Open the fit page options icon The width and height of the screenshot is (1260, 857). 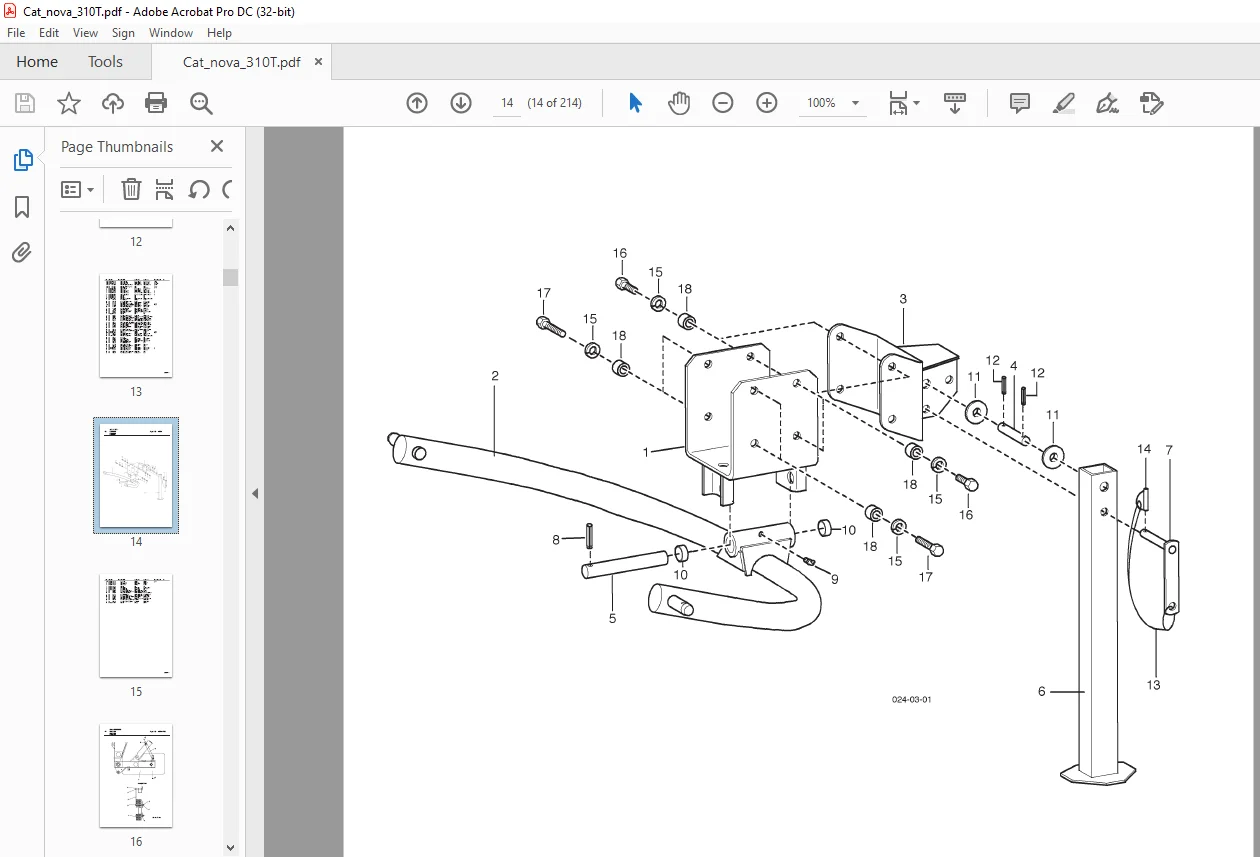click(898, 103)
